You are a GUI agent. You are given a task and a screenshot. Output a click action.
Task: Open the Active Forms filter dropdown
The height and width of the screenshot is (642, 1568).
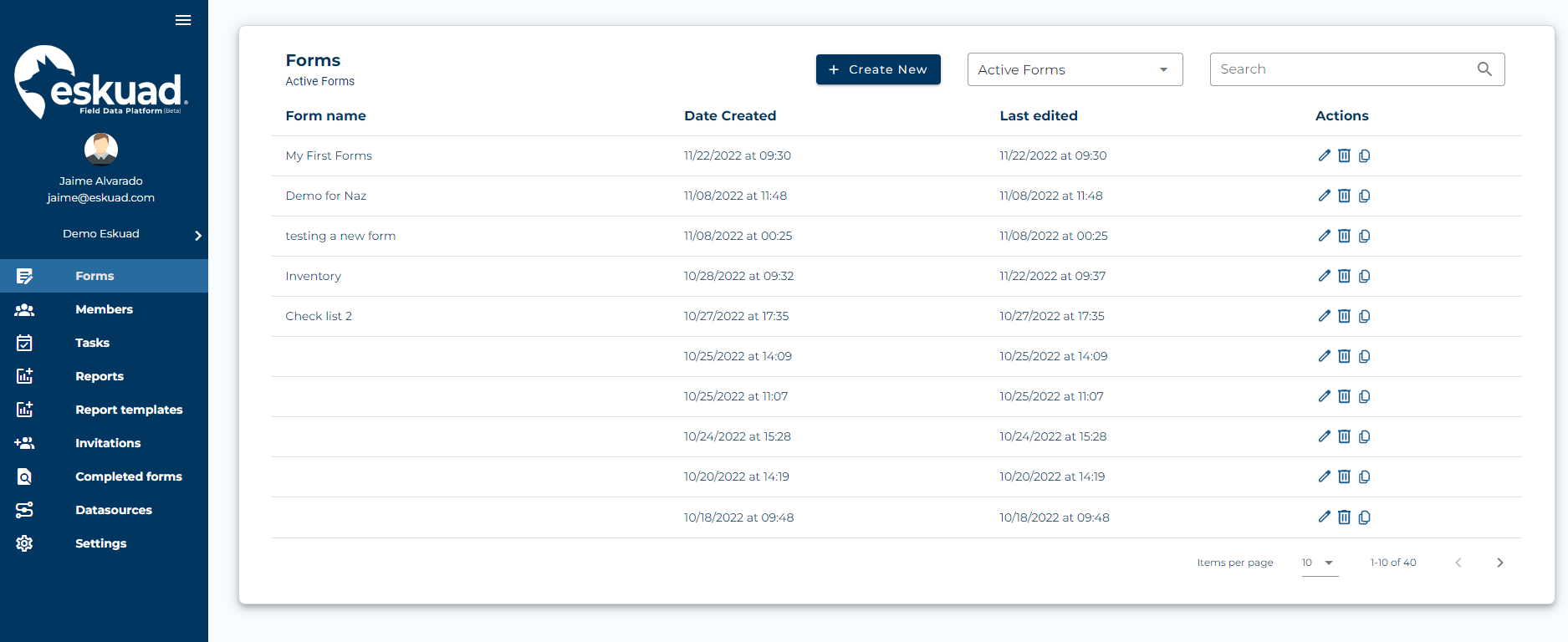click(x=1075, y=69)
